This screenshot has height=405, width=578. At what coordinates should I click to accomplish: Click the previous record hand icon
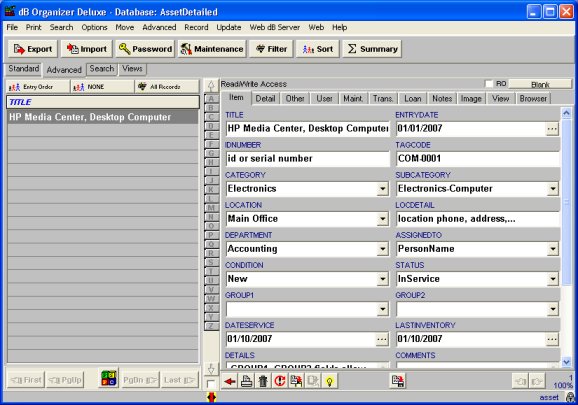pyautogui.click(x=520, y=381)
